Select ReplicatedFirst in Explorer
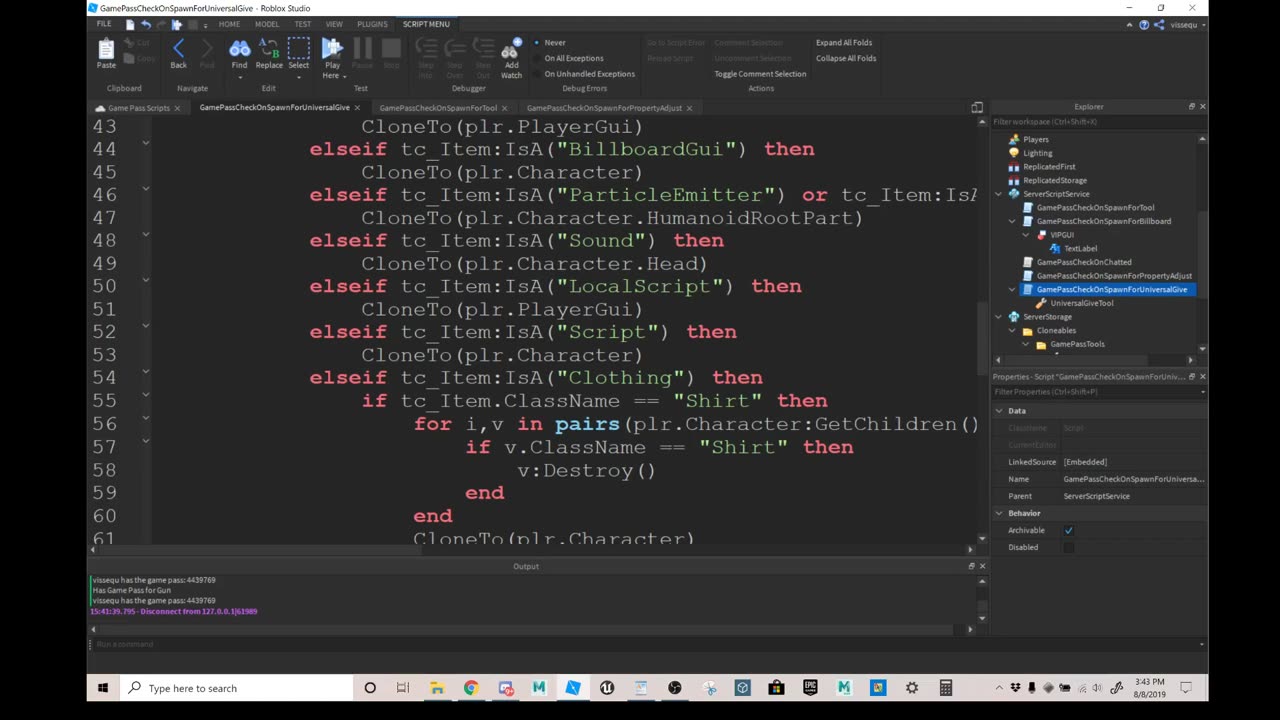 pos(1049,167)
